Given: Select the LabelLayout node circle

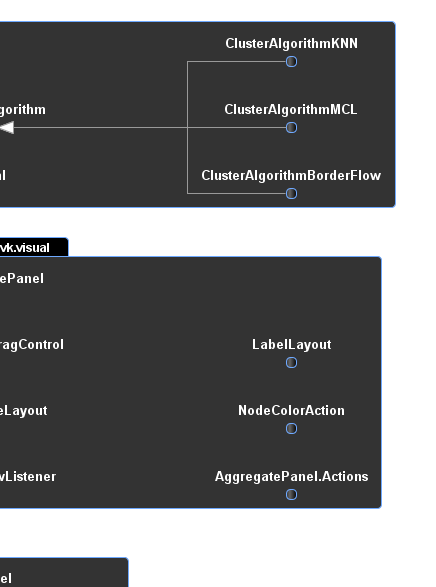Looking at the screenshot, I should point(292,362).
